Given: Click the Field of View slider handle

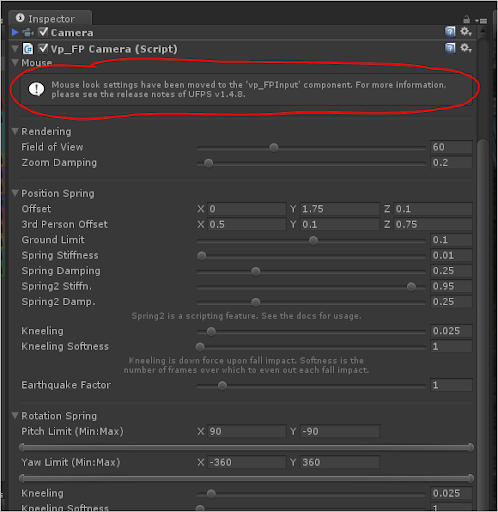Looking at the screenshot, I should (x=274, y=147).
